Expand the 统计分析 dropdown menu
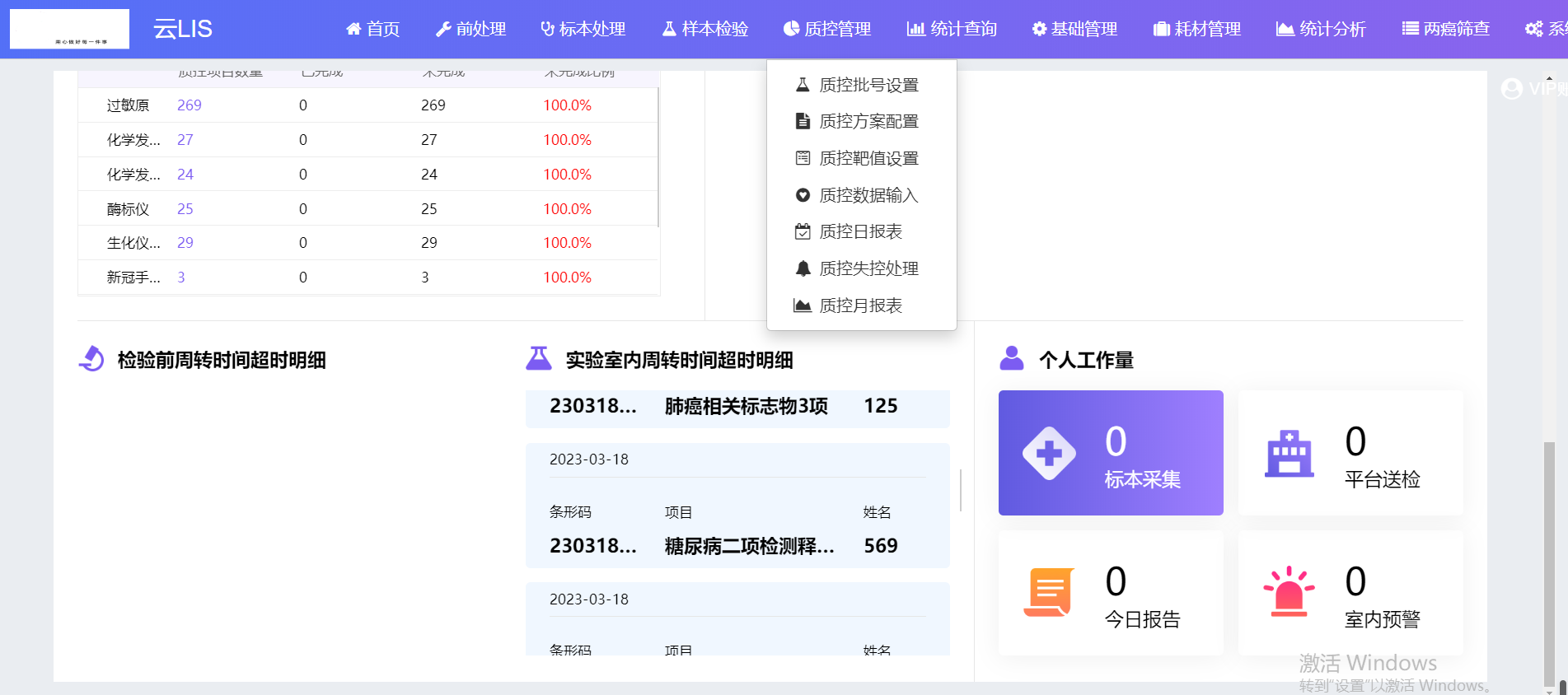The width and height of the screenshot is (1568, 695). [x=1321, y=29]
